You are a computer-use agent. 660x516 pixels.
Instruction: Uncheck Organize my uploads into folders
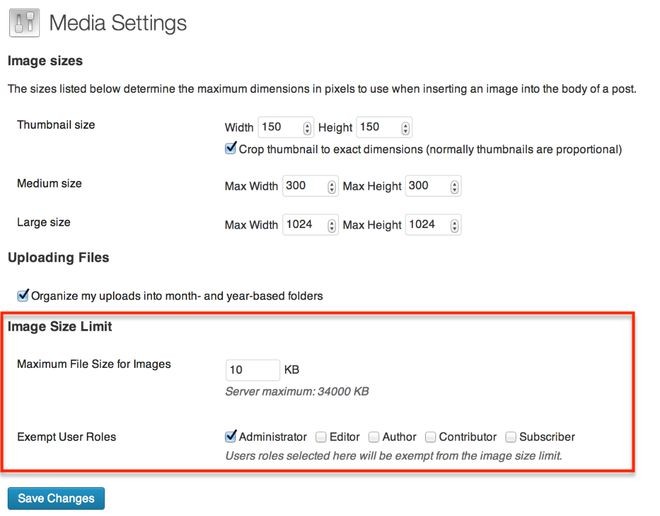point(23,295)
